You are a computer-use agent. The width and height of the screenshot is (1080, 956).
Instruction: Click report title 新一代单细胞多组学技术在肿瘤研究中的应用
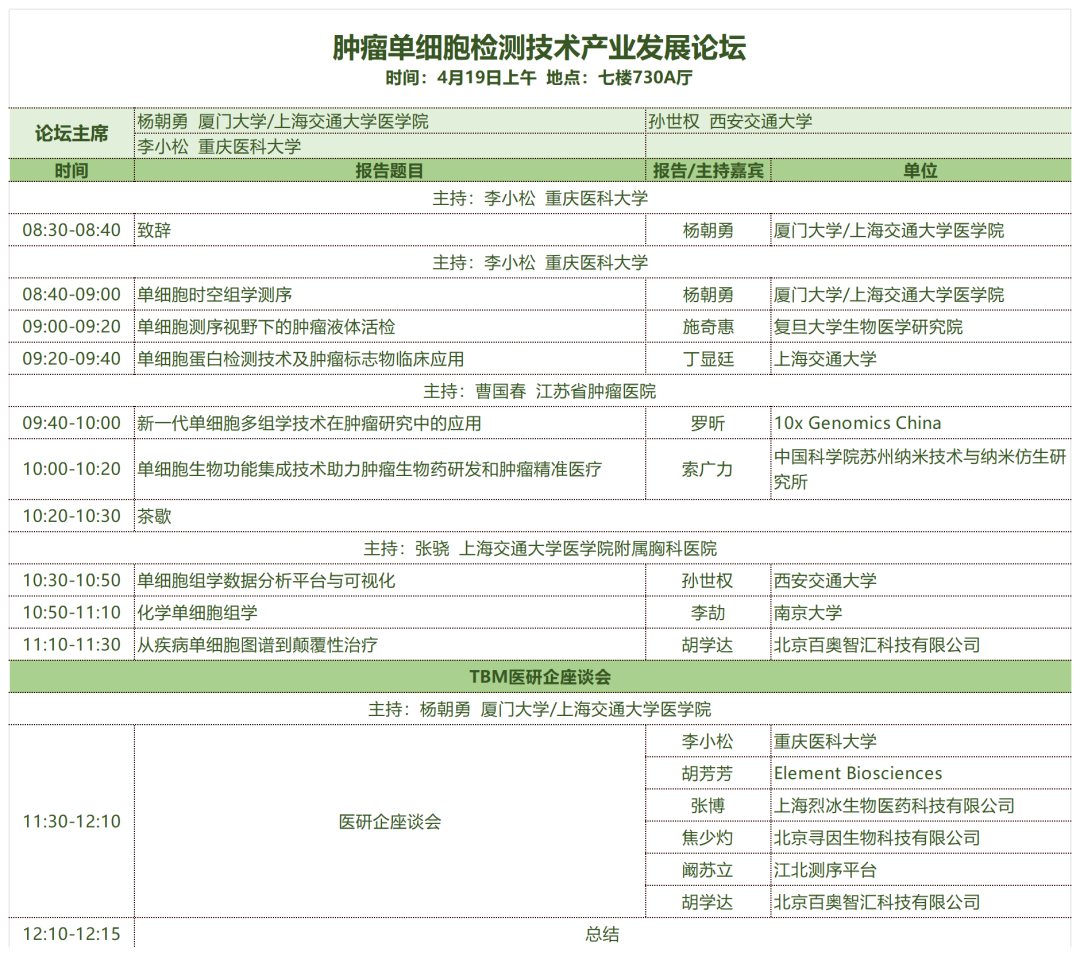tap(309, 424)
